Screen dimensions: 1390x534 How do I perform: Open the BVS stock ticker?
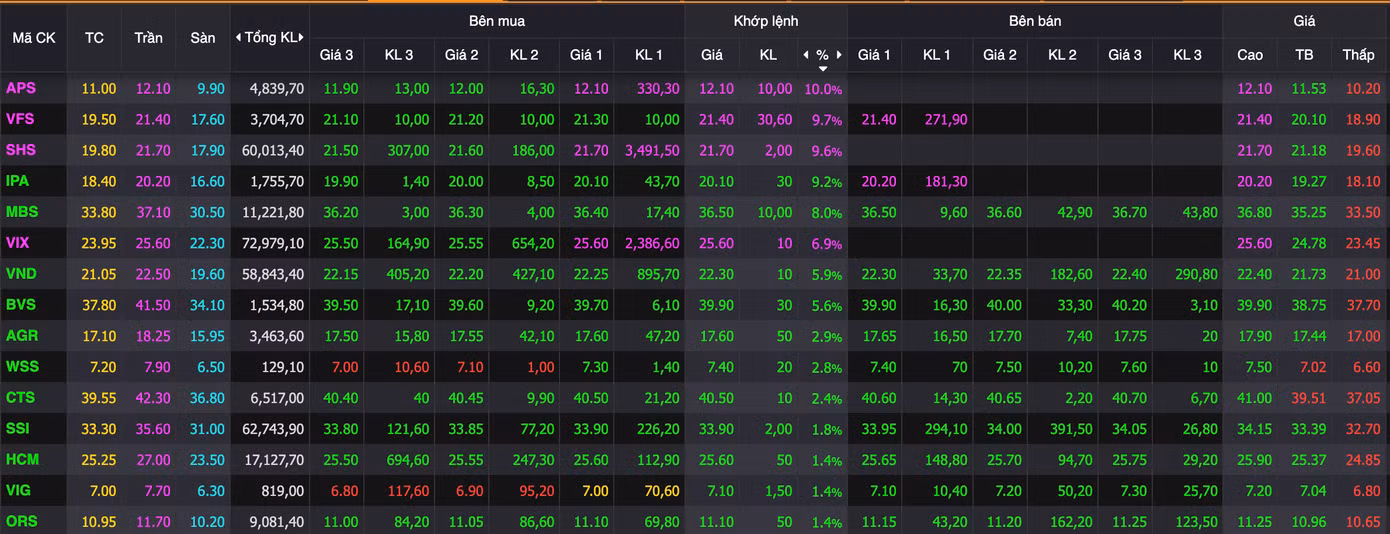pos(21,305)
